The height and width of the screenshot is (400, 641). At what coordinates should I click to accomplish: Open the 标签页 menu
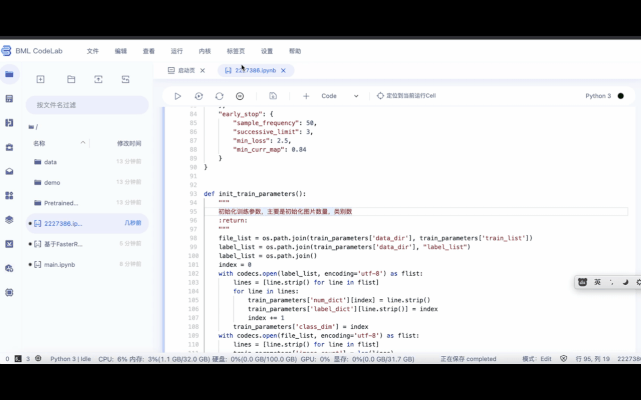(x=236, y=51)
